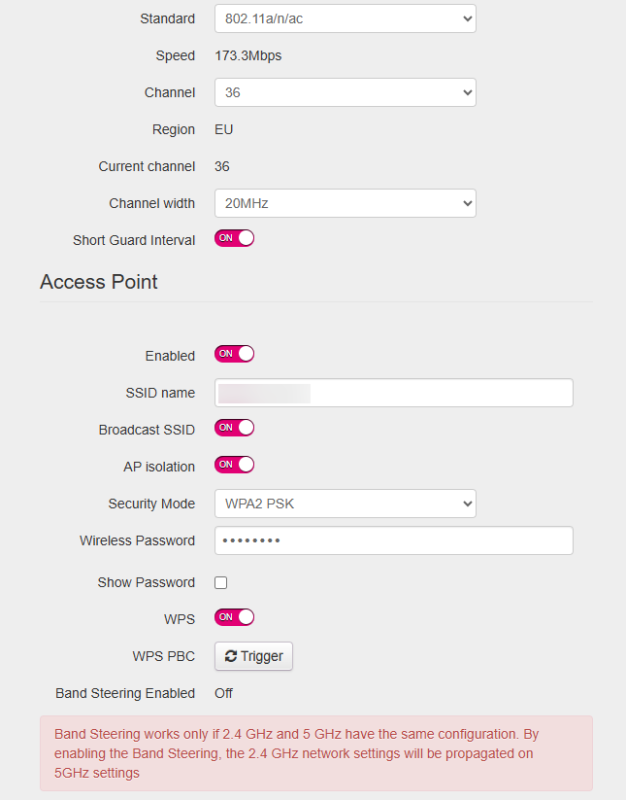Click the Band Steering Enabled Off value

click(224, 693)
